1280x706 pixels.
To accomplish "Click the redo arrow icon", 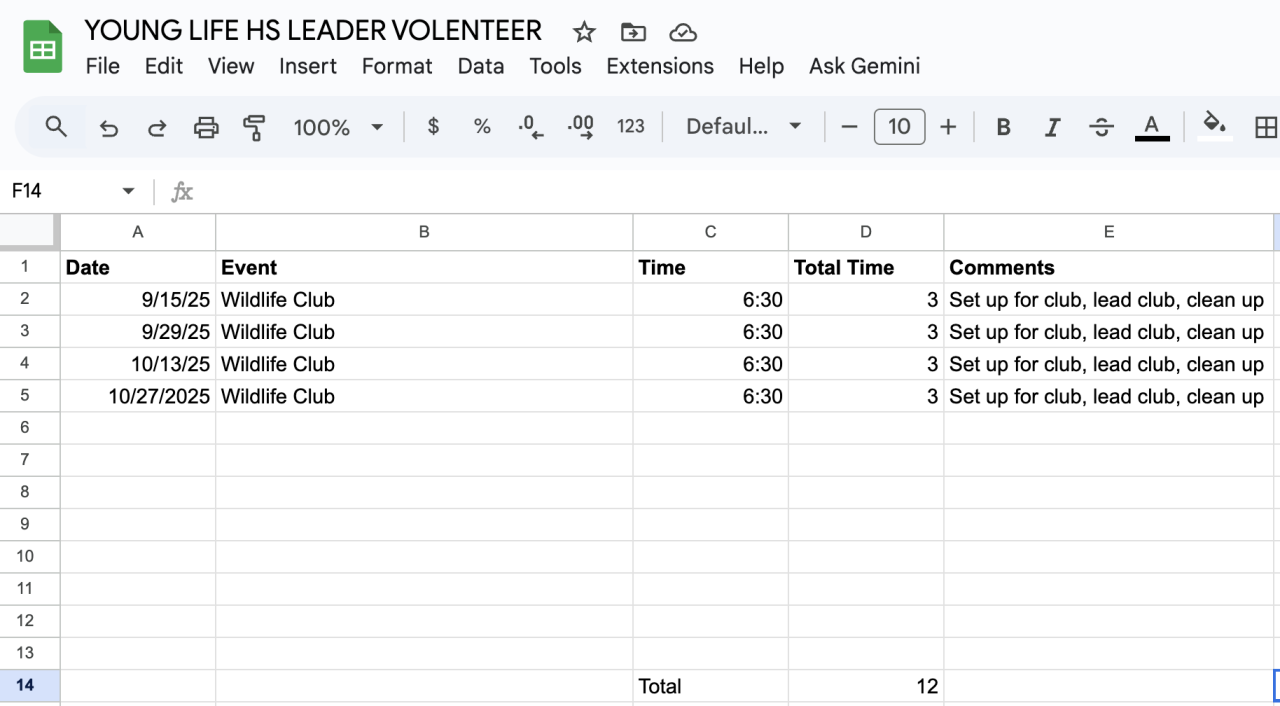I will pyautogui.click(x=157, y=127).
